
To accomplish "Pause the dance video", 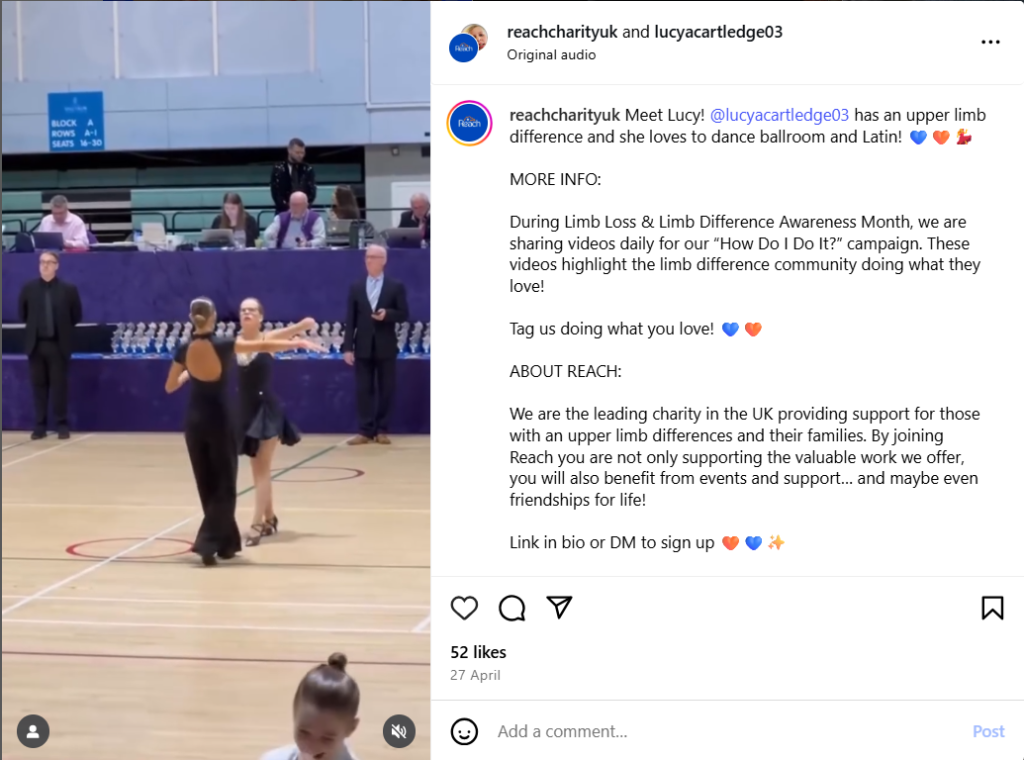I will [216, 380].
